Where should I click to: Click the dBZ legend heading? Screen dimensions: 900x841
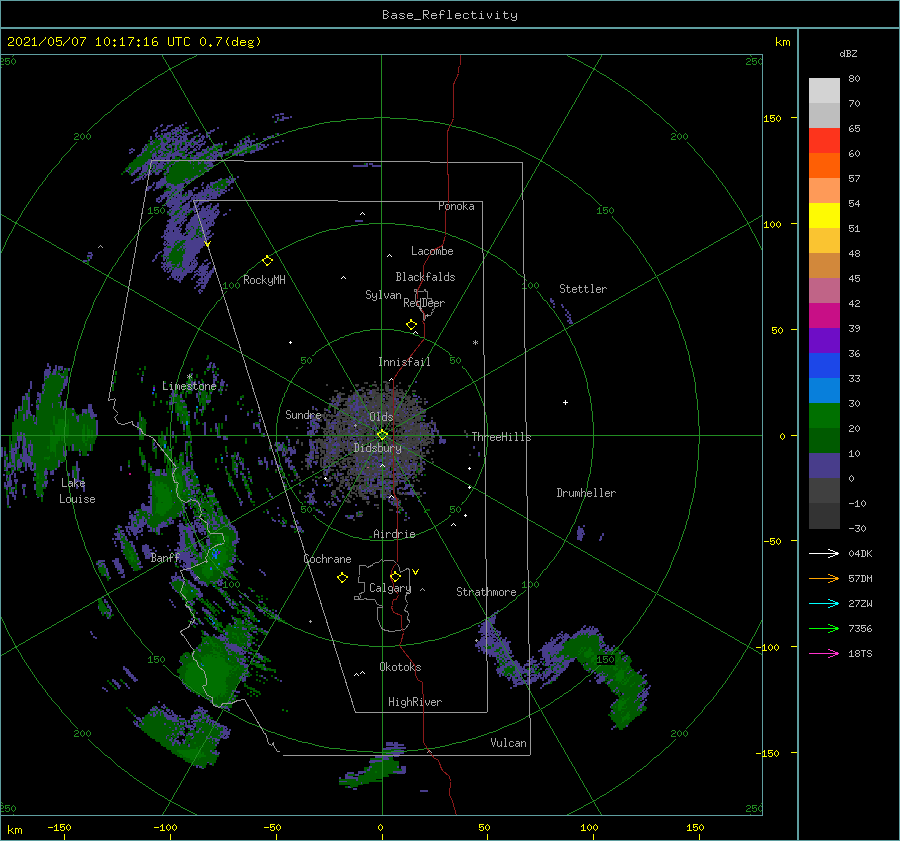848,53
